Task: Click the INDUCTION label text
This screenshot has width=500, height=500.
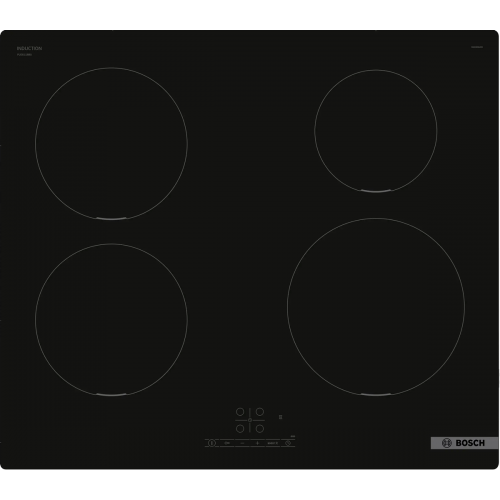Action: [x=29, y=48]
